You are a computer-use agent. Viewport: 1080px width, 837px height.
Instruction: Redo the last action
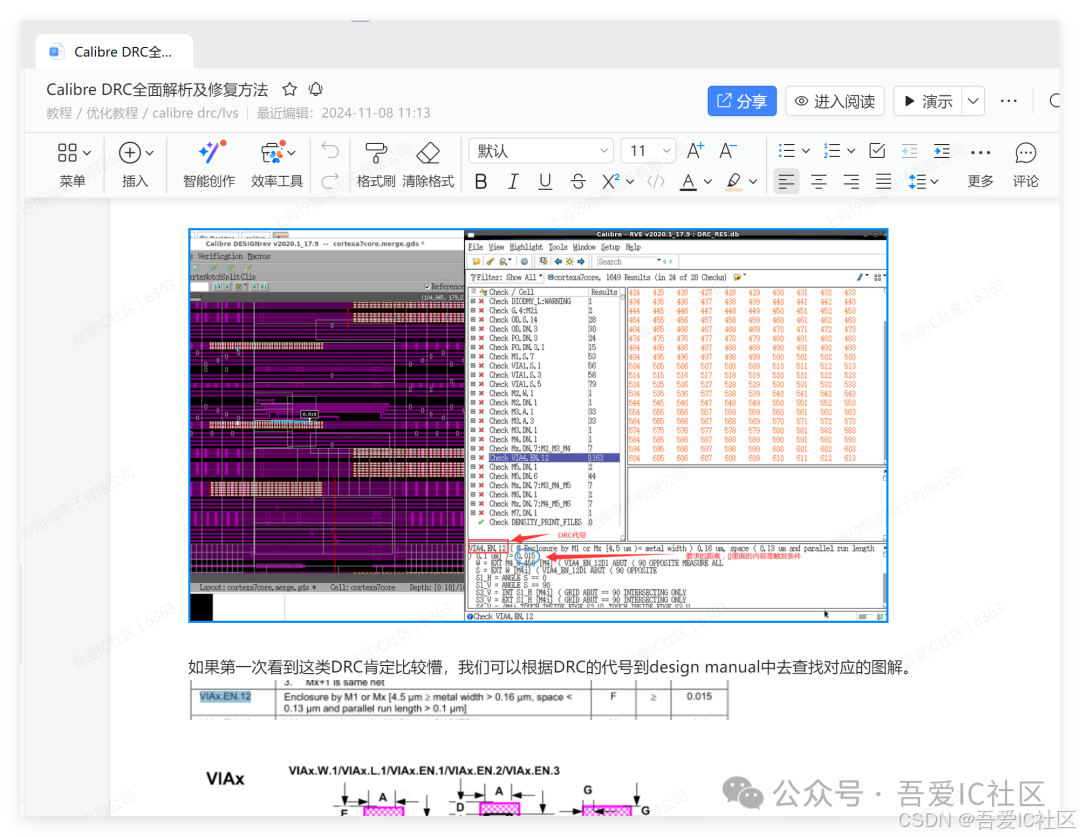[331, 181]
